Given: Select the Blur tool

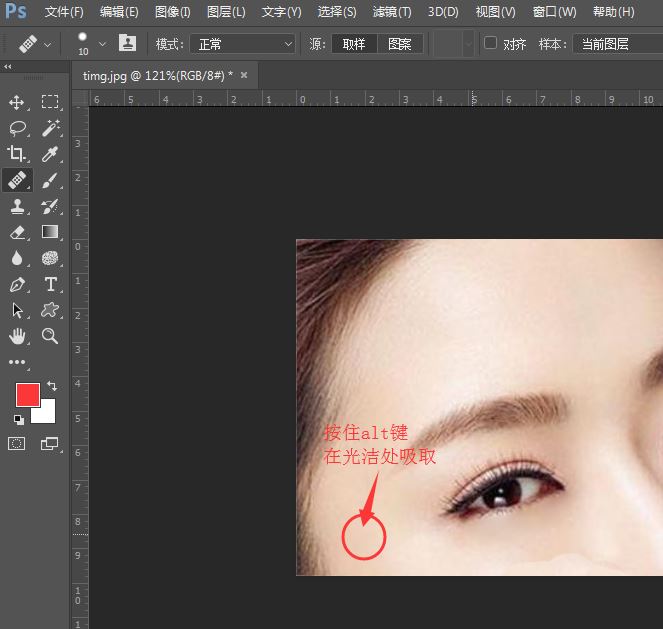Looking at the screenshot, I should click(x=17, y=258).
